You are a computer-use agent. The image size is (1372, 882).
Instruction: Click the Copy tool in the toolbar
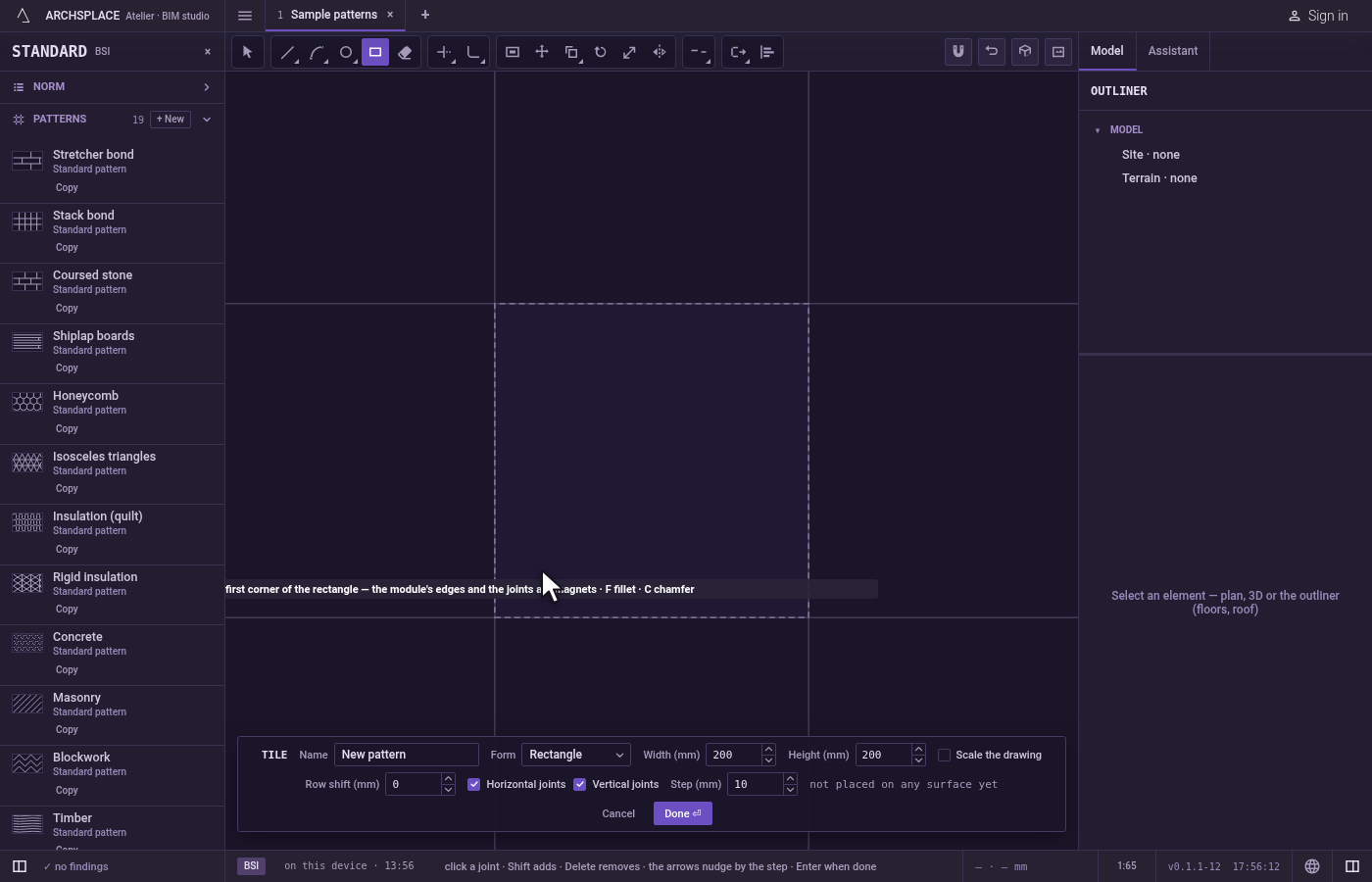point(571,52)
